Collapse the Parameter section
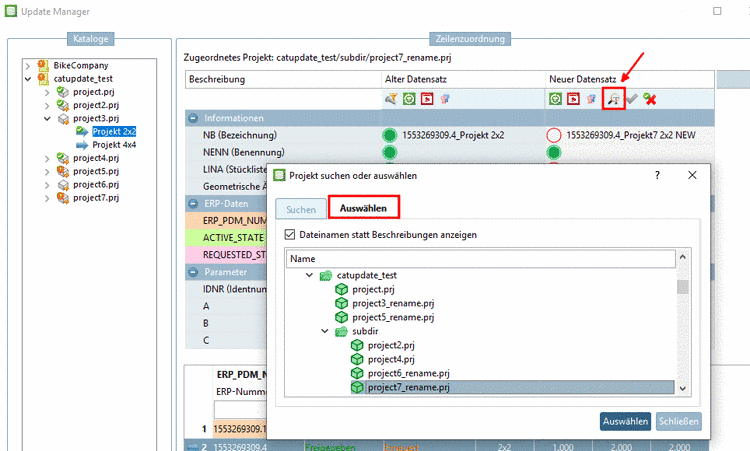The image size is (750, 451). (193, 272)
